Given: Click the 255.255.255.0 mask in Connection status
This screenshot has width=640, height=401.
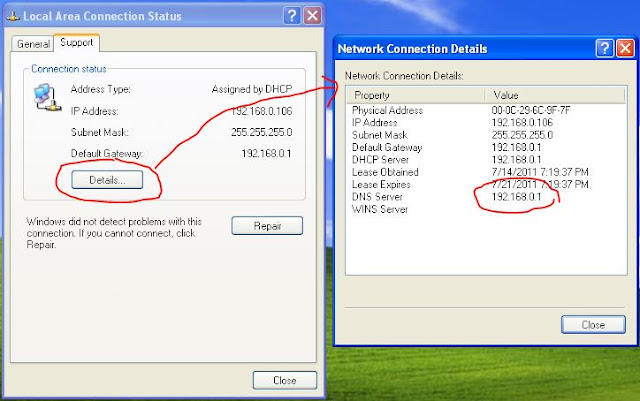Looking at the screenshot, I should [262, 132].
